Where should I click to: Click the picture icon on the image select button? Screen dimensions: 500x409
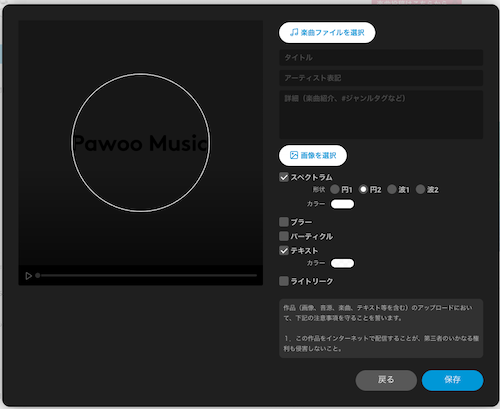pos(294,155)
